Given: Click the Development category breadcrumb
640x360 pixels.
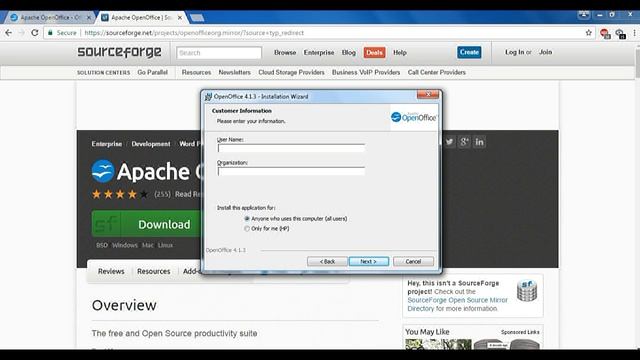Looking at the screenshot, I should [x=151, y=144].
